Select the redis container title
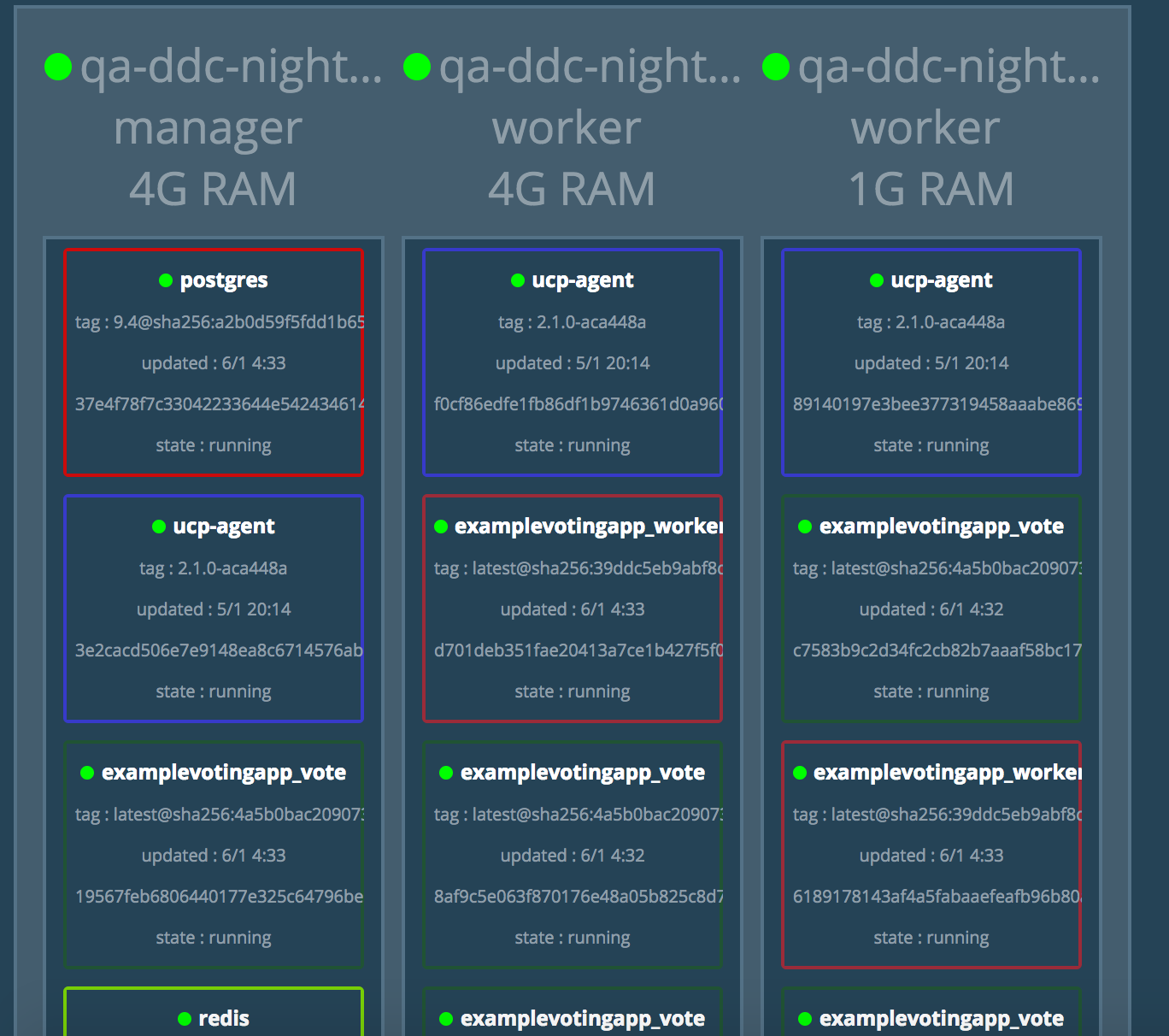Screen dimensions: 1169x1036 [224, 1019]
